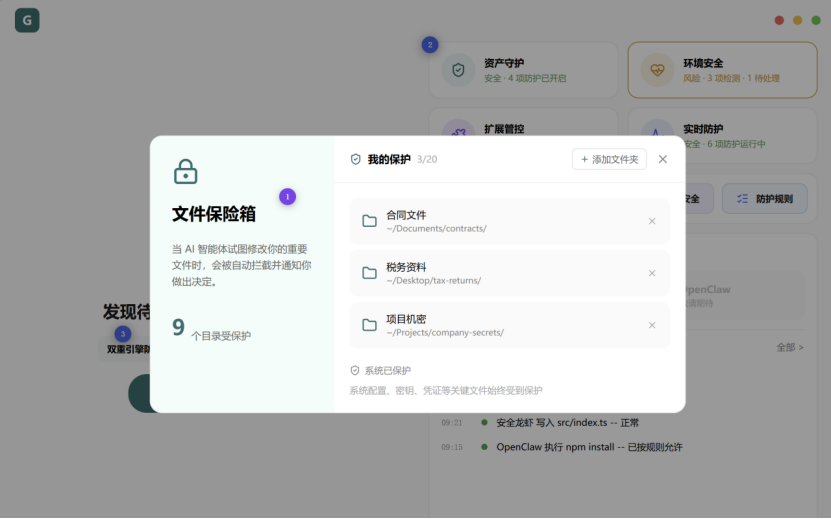Click the yellow window control dot
This screenshot has width=831, height=519.
(798, 20)
